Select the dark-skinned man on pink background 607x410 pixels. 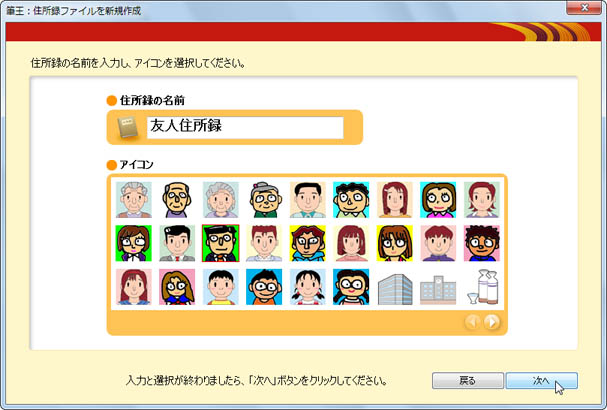coord(481,242)
